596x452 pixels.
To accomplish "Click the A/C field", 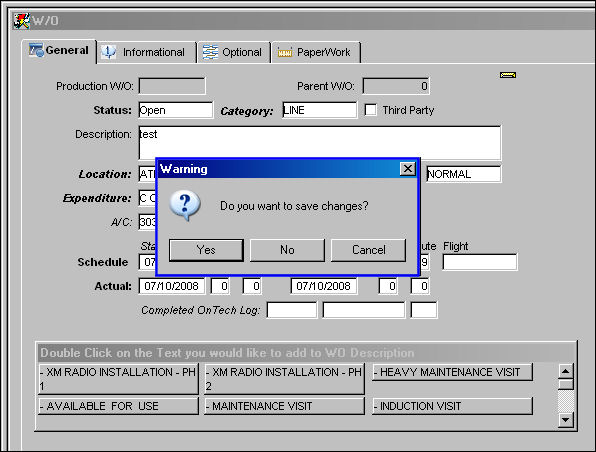I will pyautogui.click(x=147, y=222).
